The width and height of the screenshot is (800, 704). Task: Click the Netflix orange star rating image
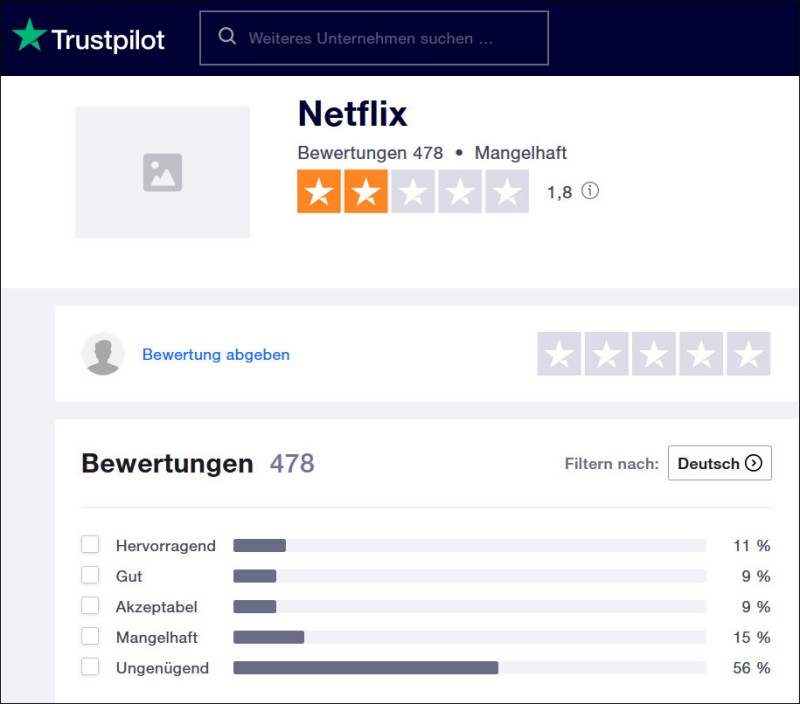point(413,191)
